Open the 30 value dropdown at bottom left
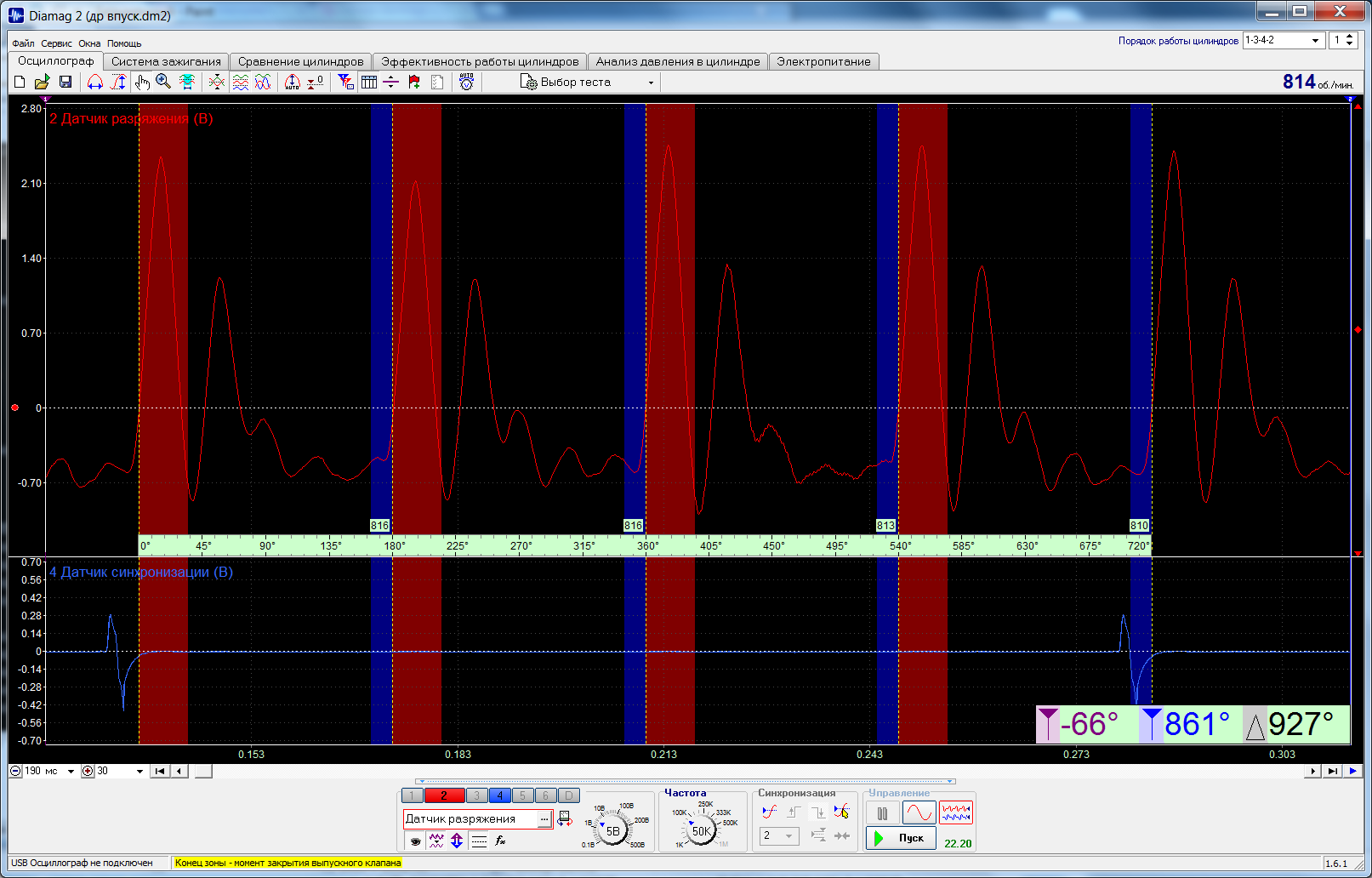This screenshot has height=878, width=1372. pos(139,772)
